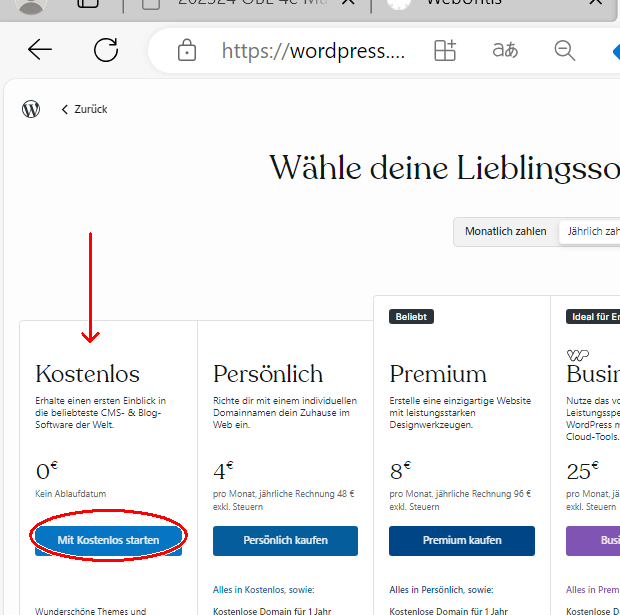
Task: Click Alles in Kostenlos, sowie text
Action: tap(263, 590)
